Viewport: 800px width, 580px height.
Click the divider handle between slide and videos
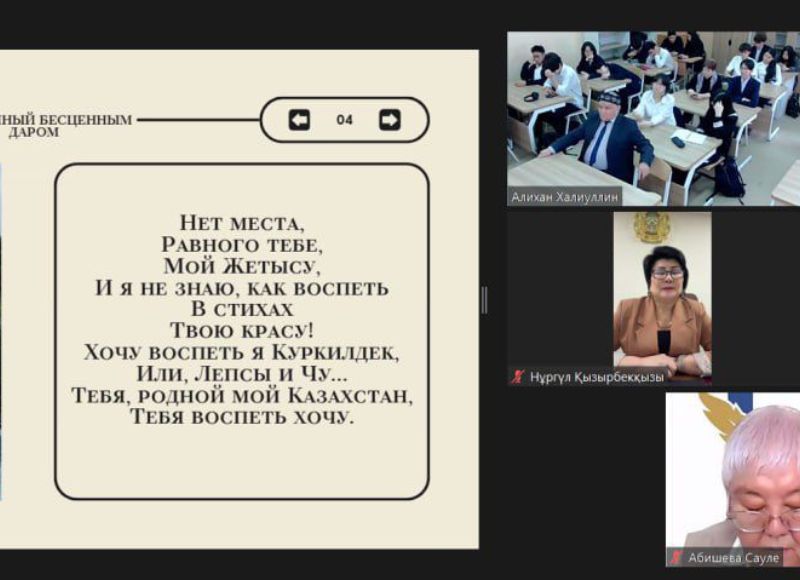click(x=485, y=299)
